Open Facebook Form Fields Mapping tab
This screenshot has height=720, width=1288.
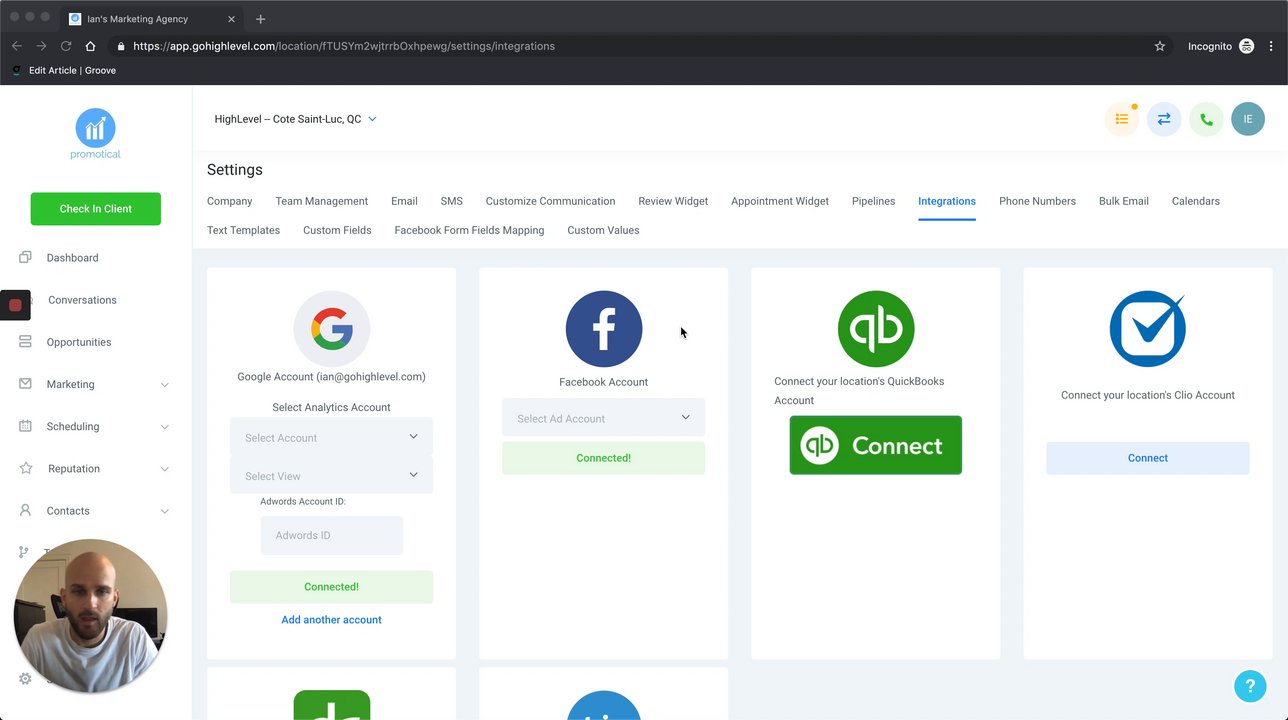coord(469,230)
